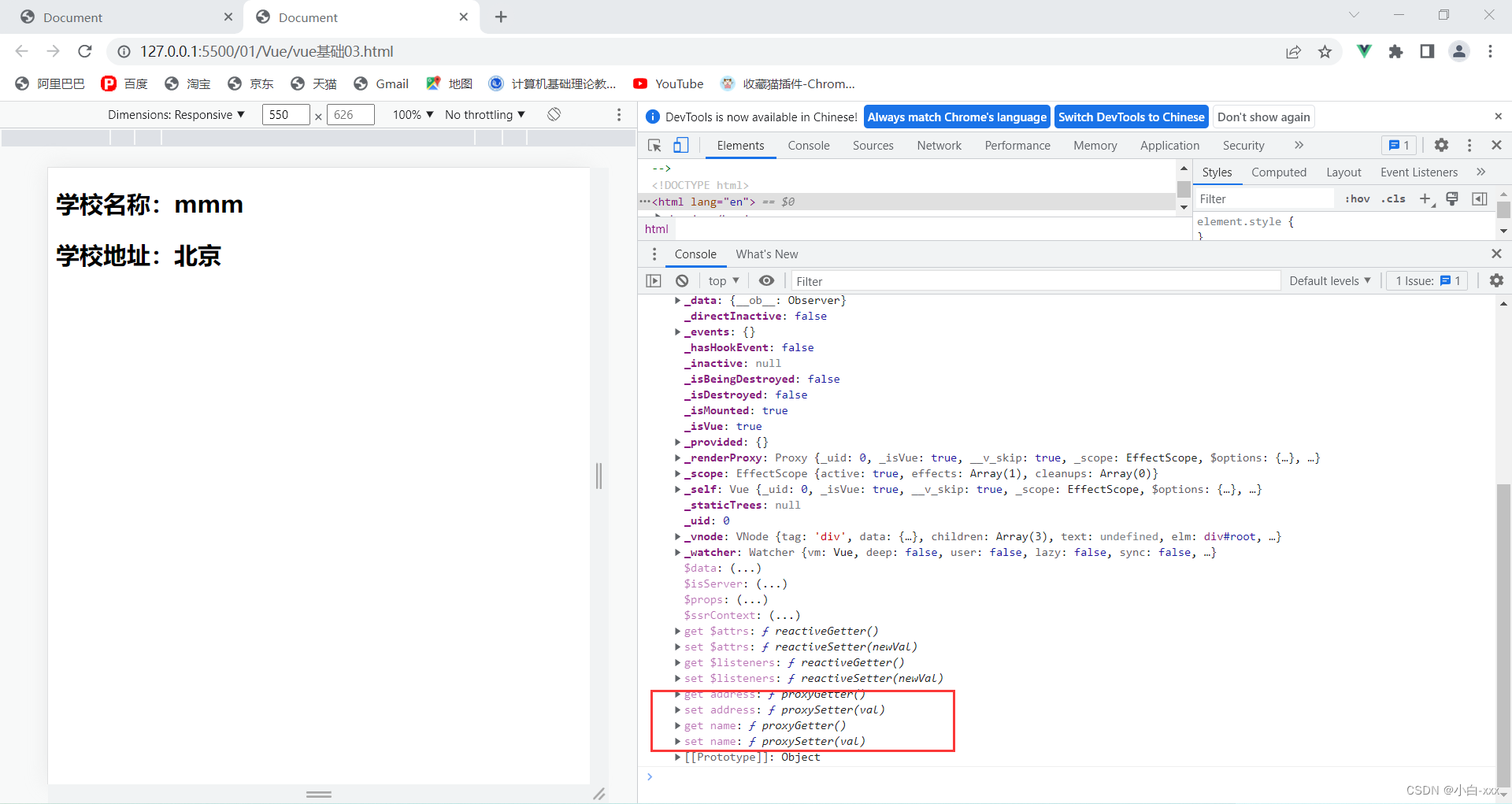Expand the _renderProxy entry

tap(677, 458)
